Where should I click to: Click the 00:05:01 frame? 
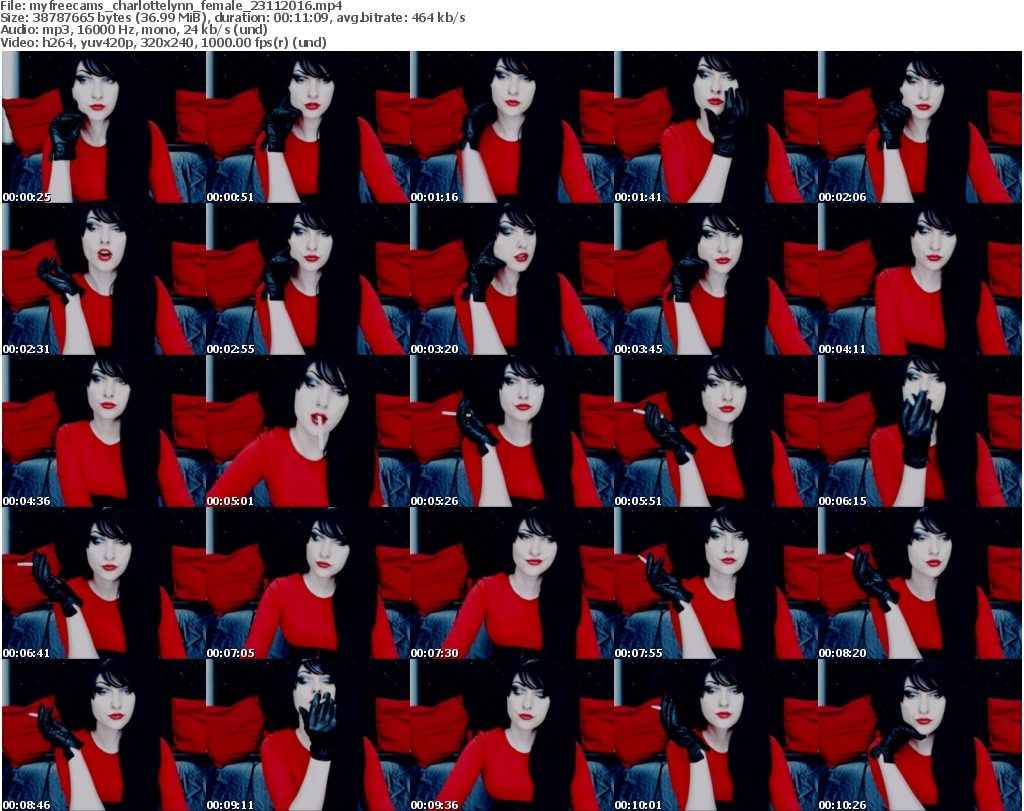tap(308, 432)
